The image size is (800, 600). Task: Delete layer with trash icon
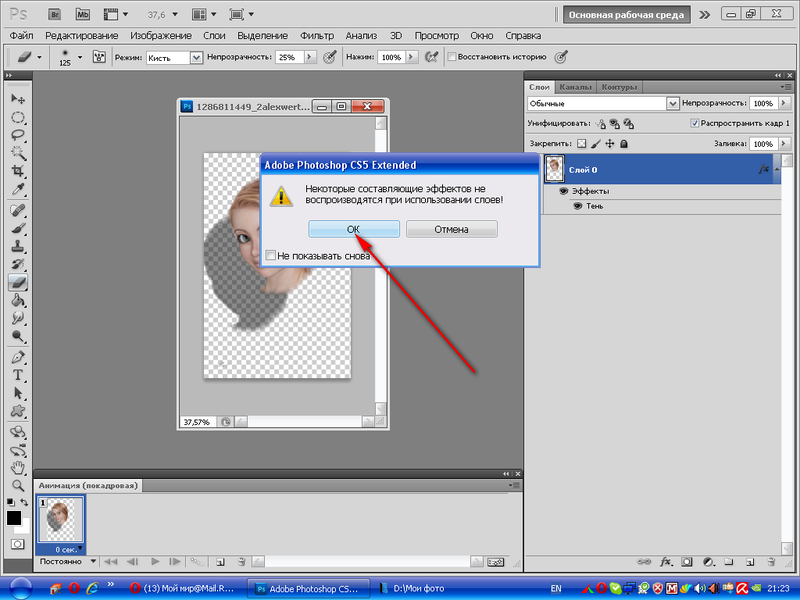pyautogui.click(x=771, y=562)
